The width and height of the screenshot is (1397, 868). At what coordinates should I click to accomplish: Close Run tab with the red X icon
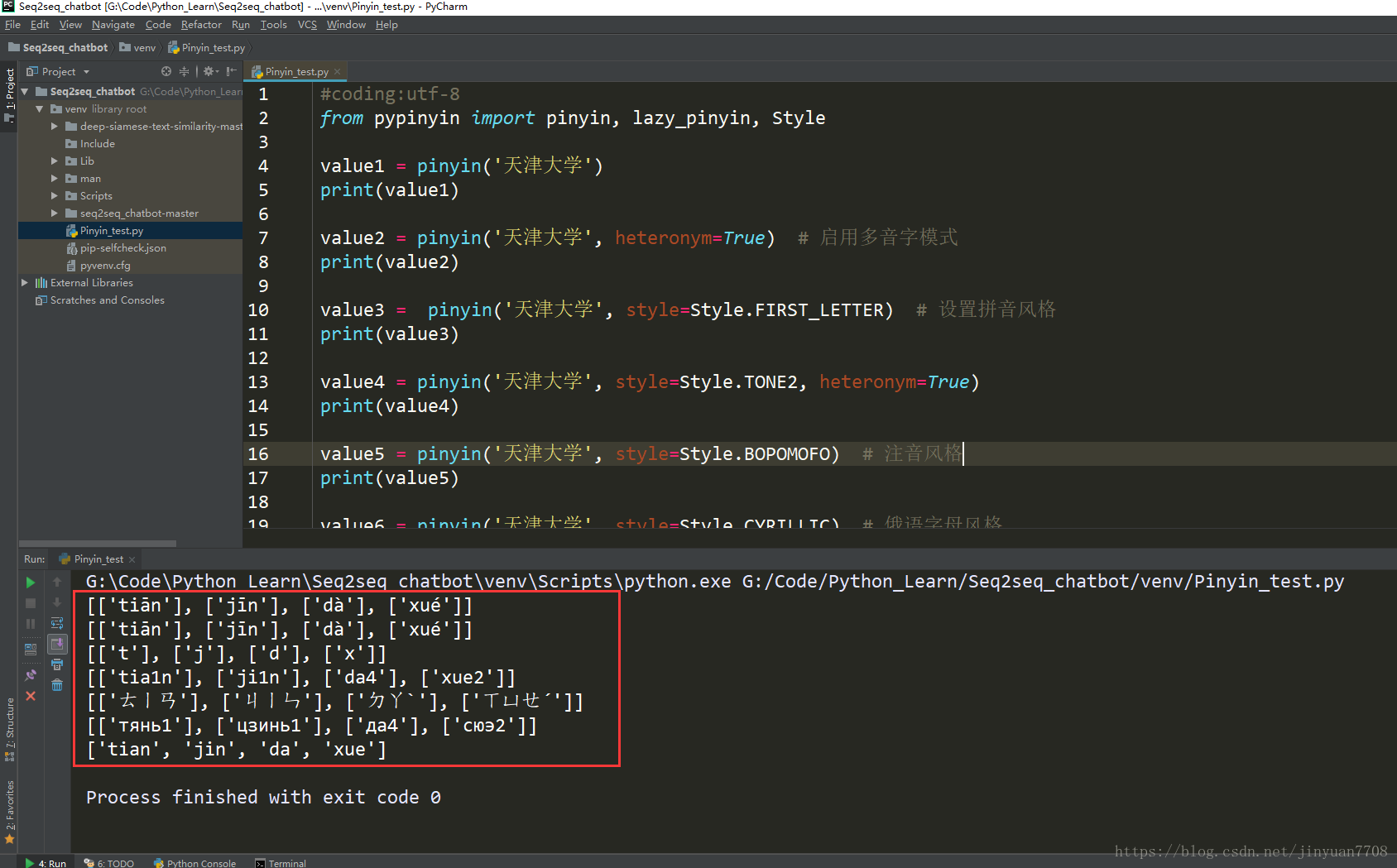click(x=31, y=696)
